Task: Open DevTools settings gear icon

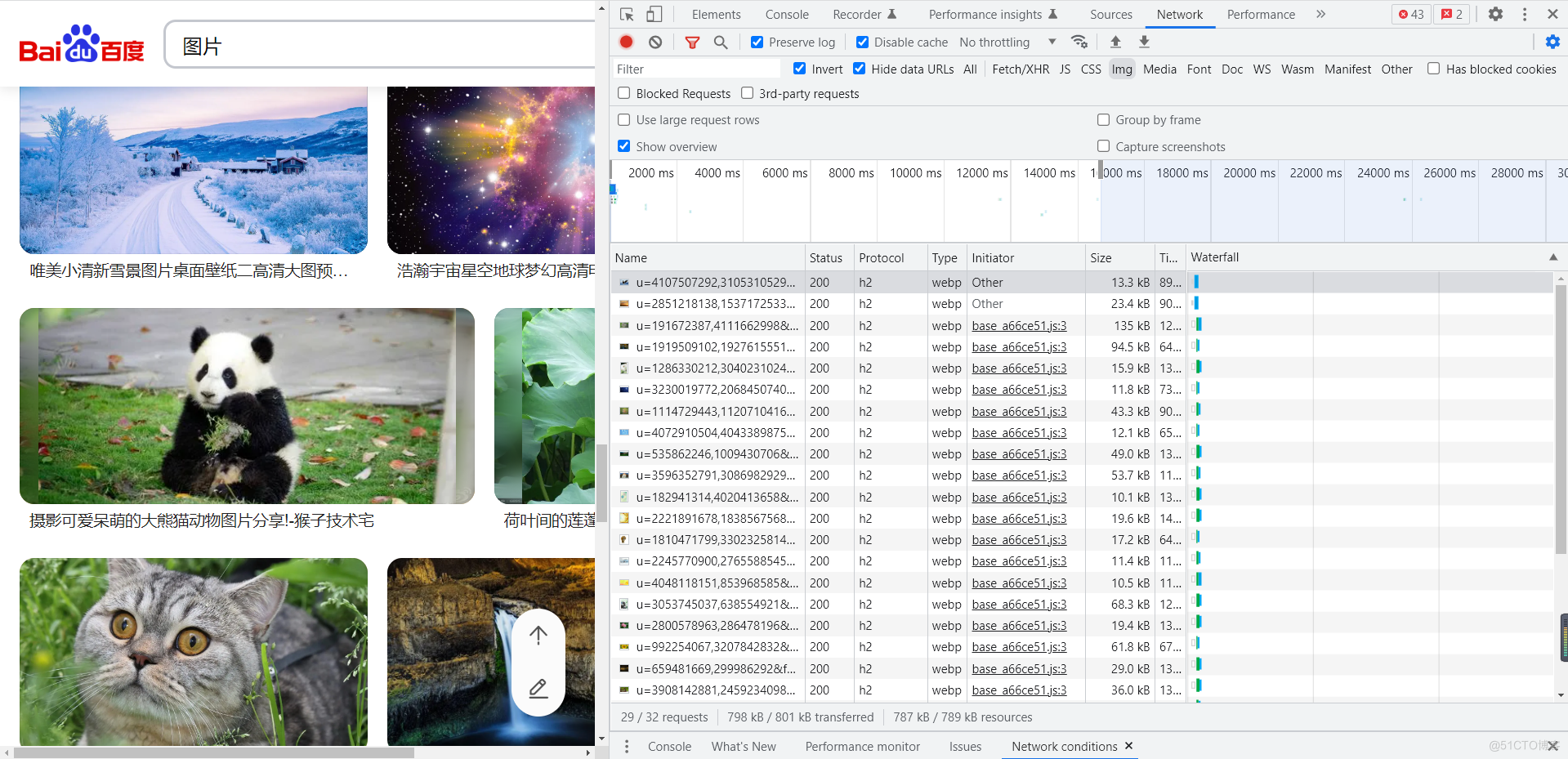Action: (1495, 14)
